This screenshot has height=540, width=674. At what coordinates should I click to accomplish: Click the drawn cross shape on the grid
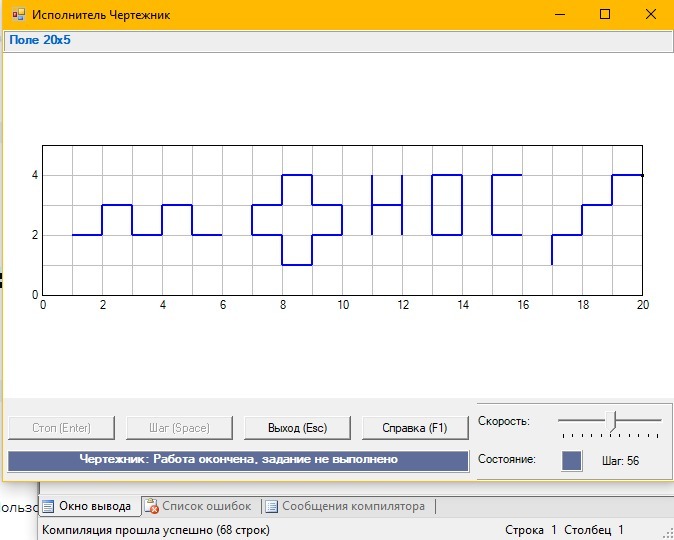[297, 220]
